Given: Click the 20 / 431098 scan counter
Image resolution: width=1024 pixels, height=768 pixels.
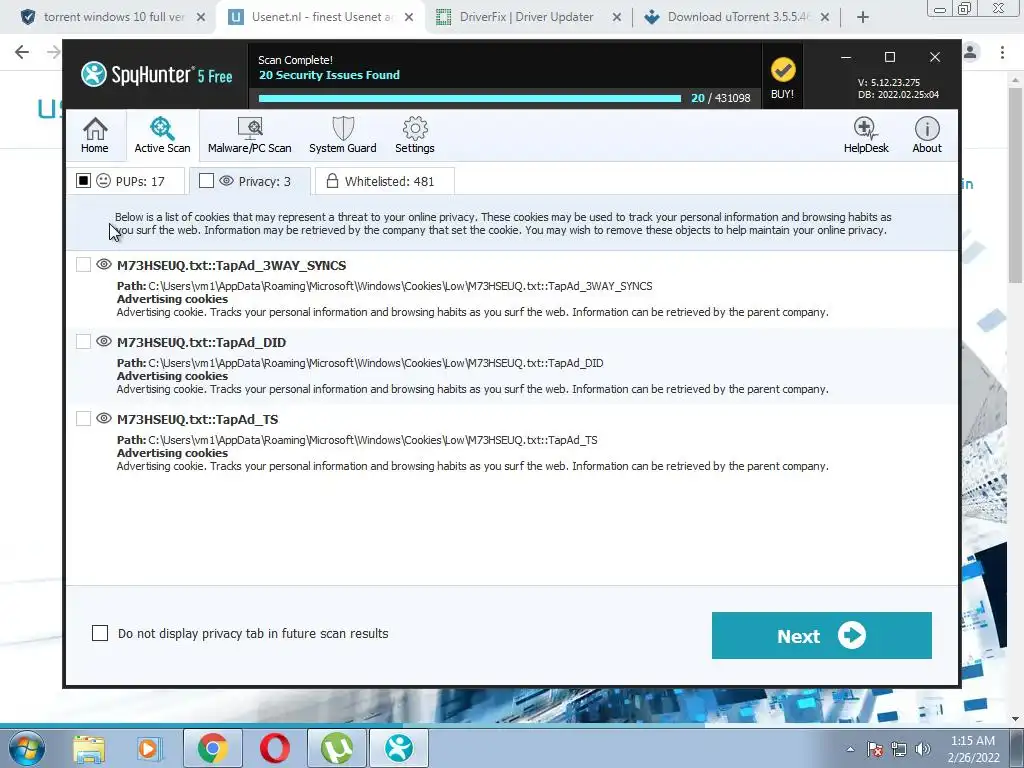Looking at the screenshot, I should 721,98.
